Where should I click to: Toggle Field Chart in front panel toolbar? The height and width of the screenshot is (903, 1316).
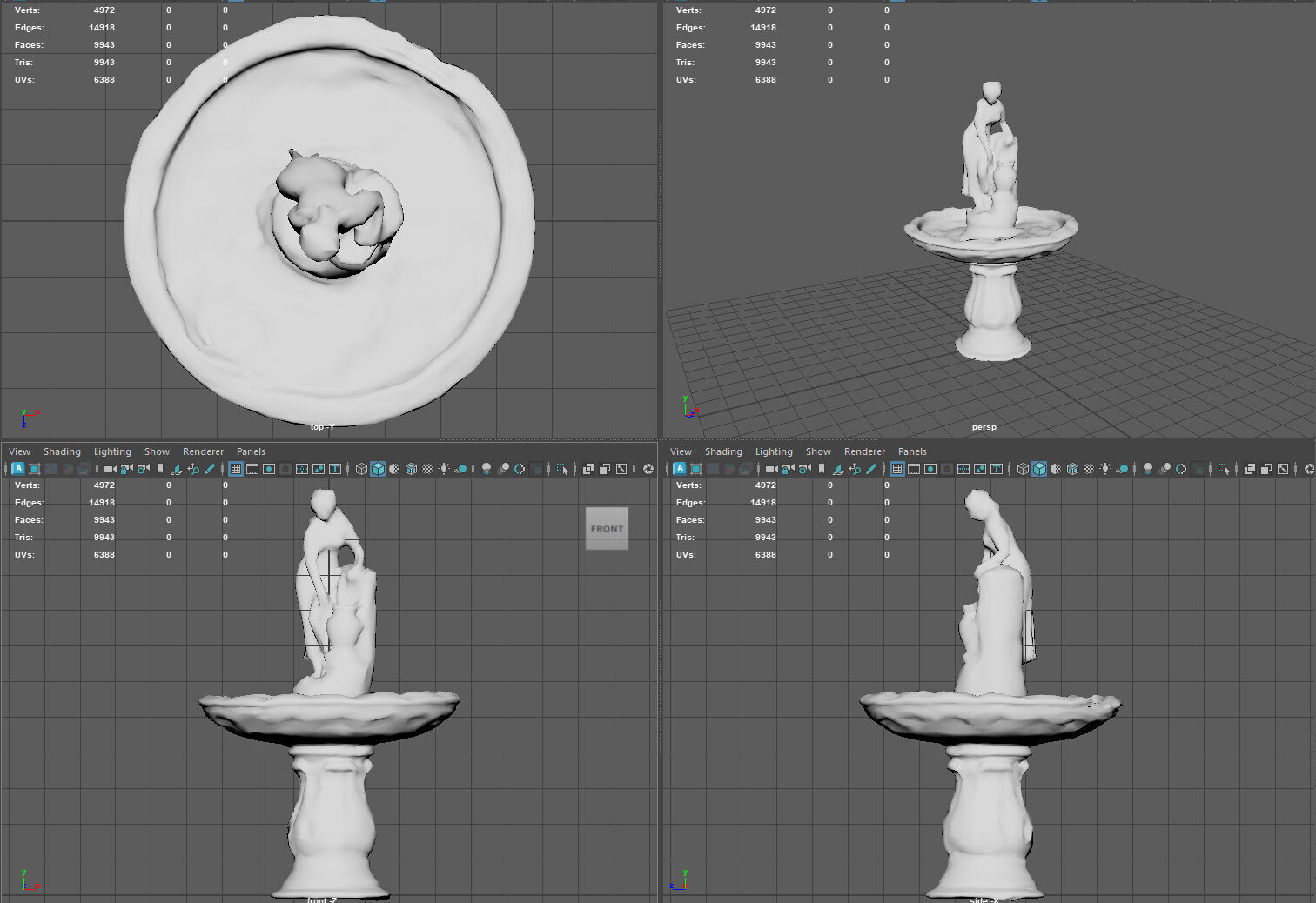[302, 469]
